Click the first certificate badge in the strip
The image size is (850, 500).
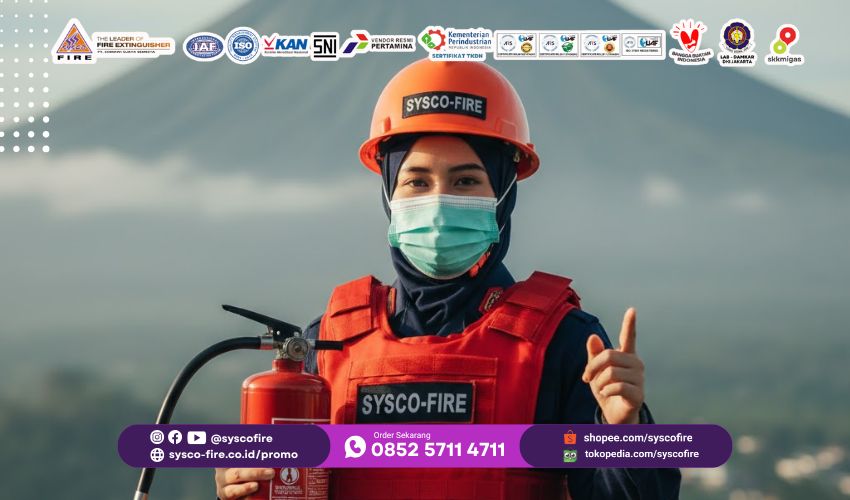[516, 45]
